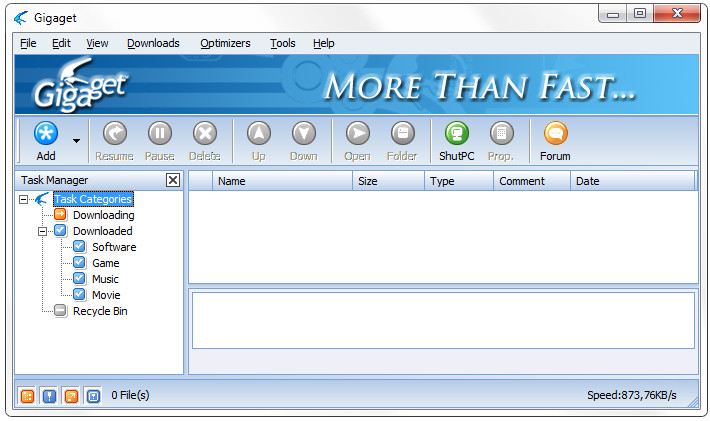Select Task Categories in the tree

(93, 199)
